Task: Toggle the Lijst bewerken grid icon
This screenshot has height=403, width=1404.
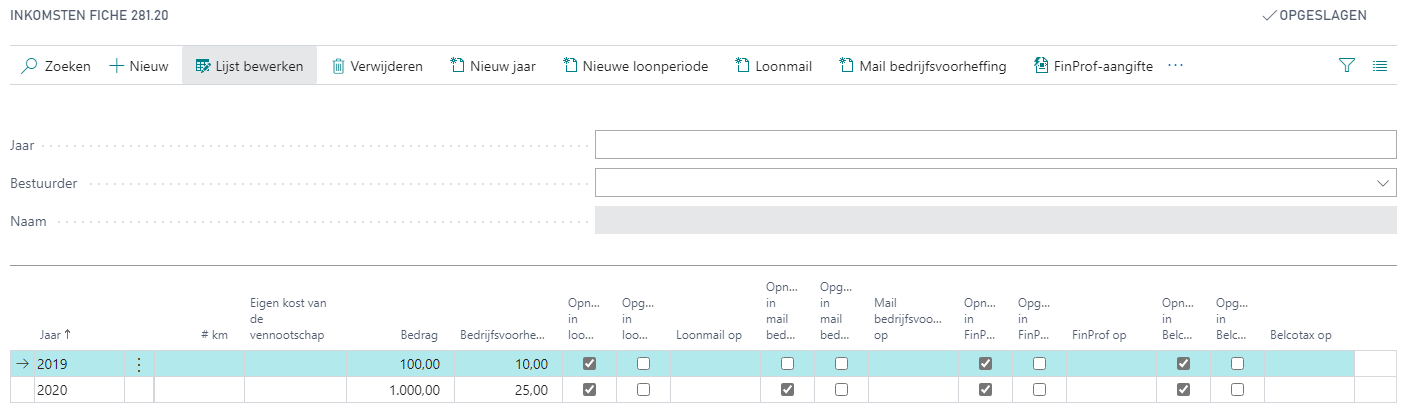Action: coord(203,66)
